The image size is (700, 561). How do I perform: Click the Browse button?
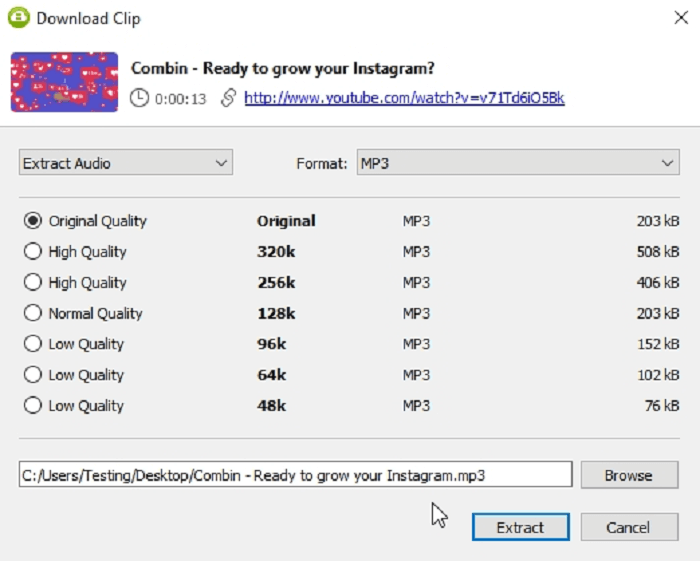click(628, 475)
